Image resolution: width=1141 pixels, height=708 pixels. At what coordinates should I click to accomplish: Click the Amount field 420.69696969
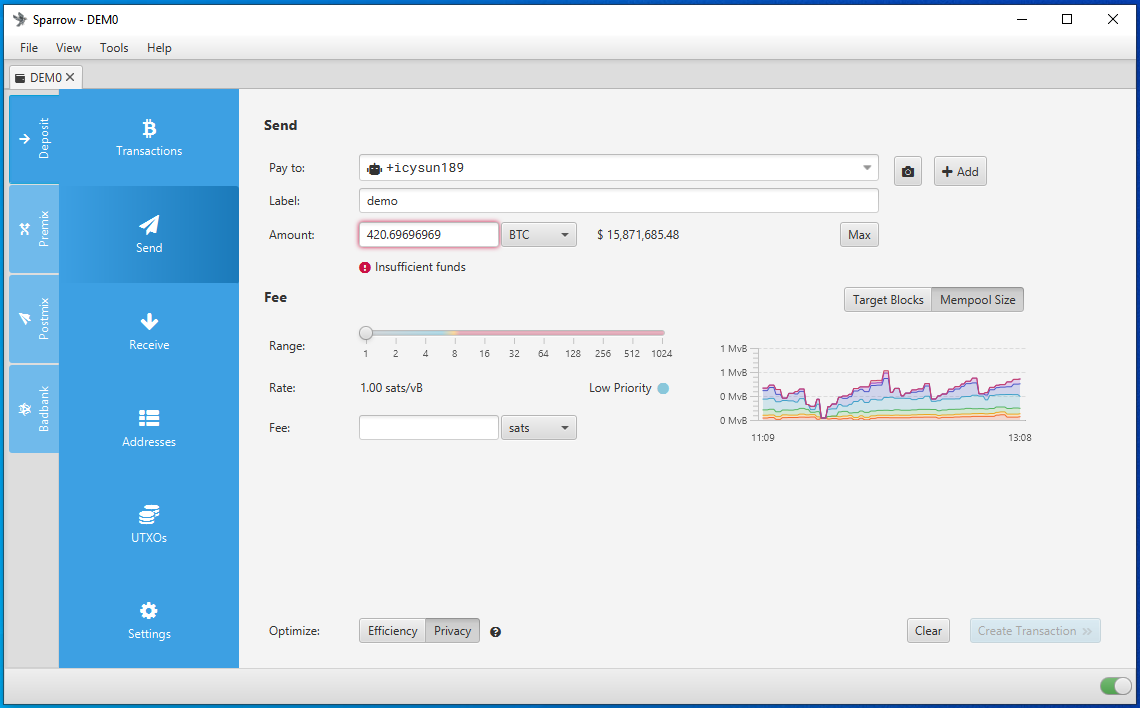(429, 235)
